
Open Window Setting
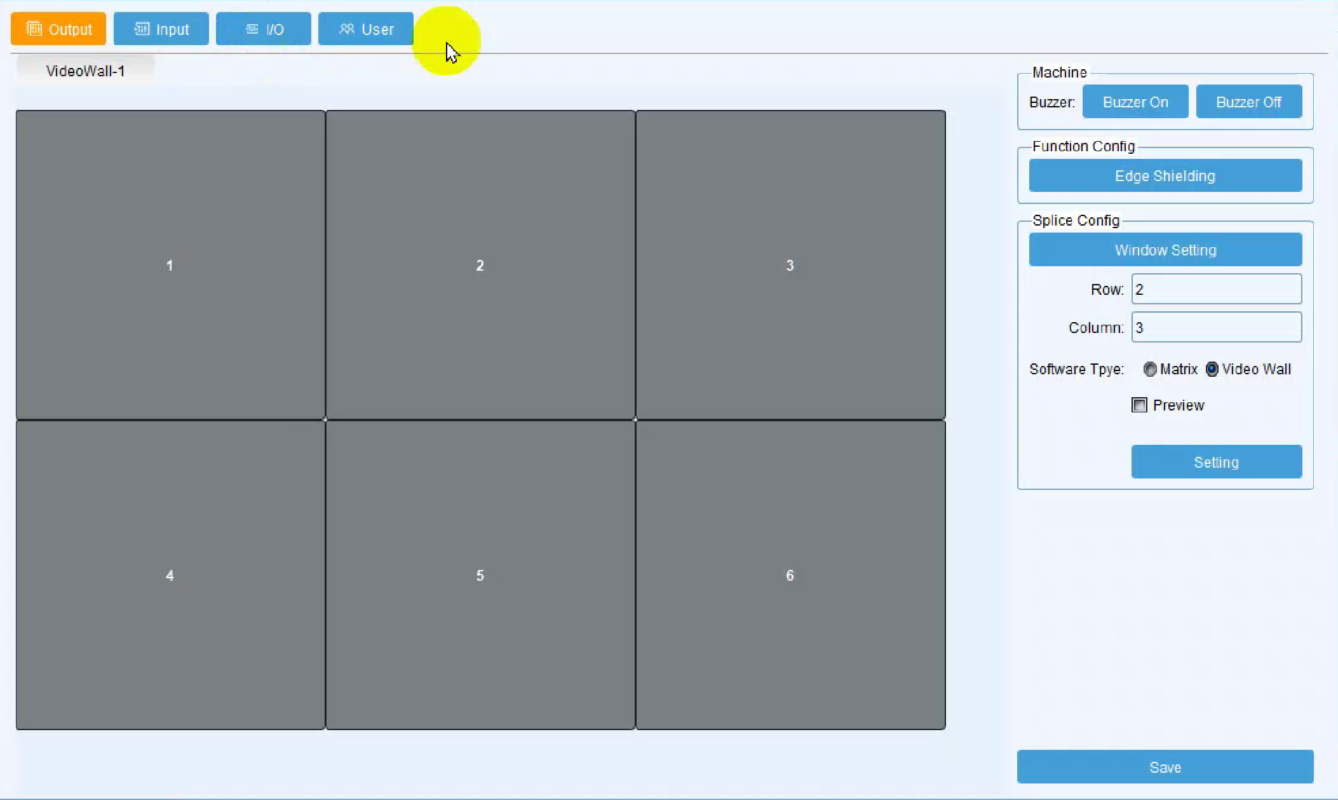(x=1165, y=250)
